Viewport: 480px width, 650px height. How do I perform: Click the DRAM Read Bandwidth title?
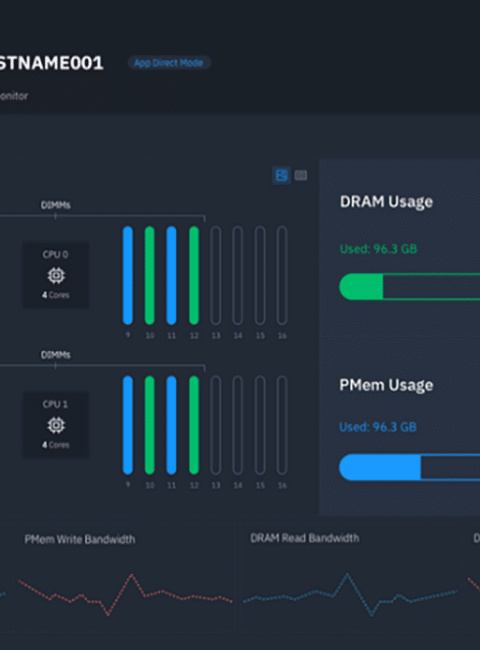(305, 538)
